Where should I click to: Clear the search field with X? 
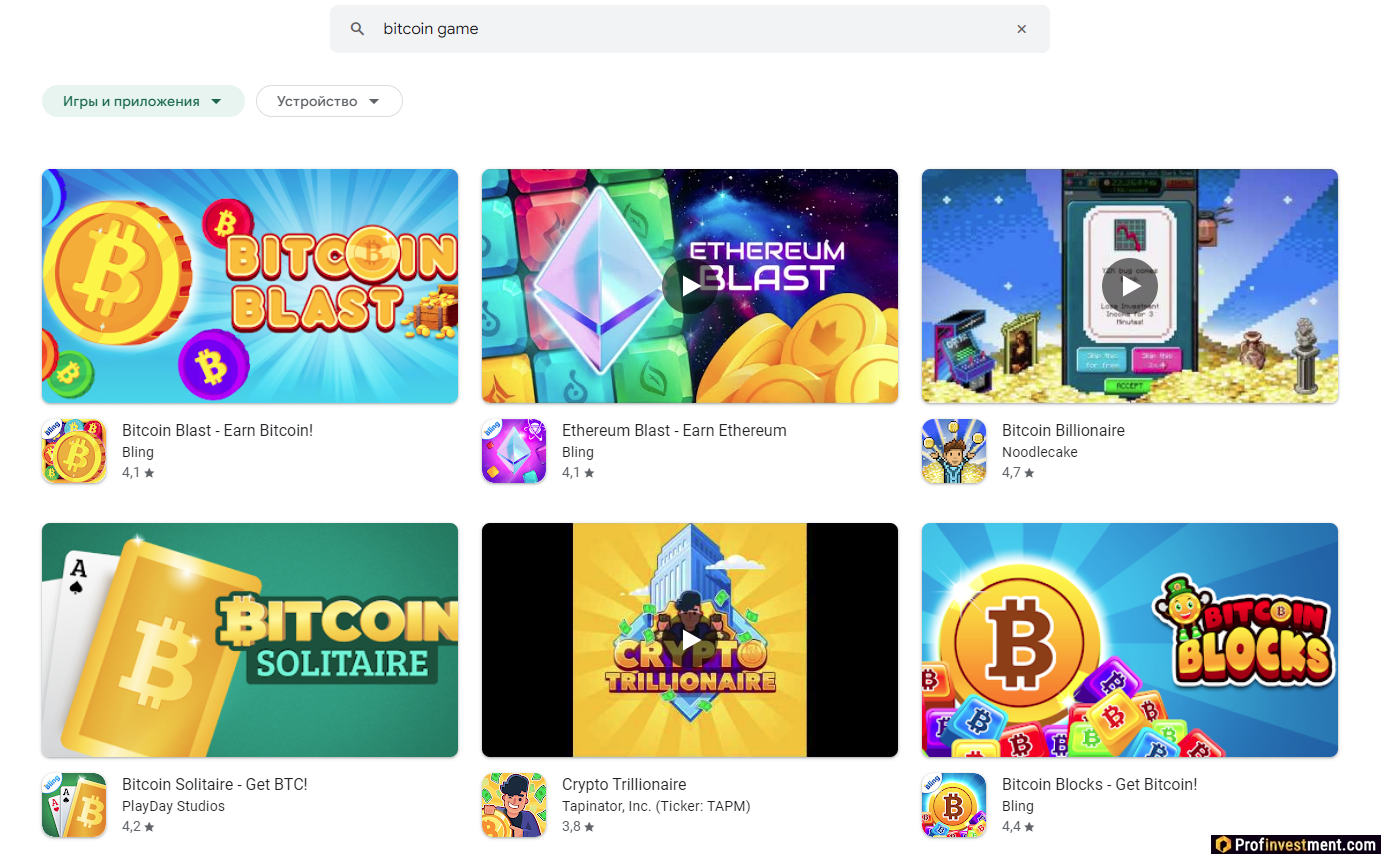click(x=1021, y=29)
